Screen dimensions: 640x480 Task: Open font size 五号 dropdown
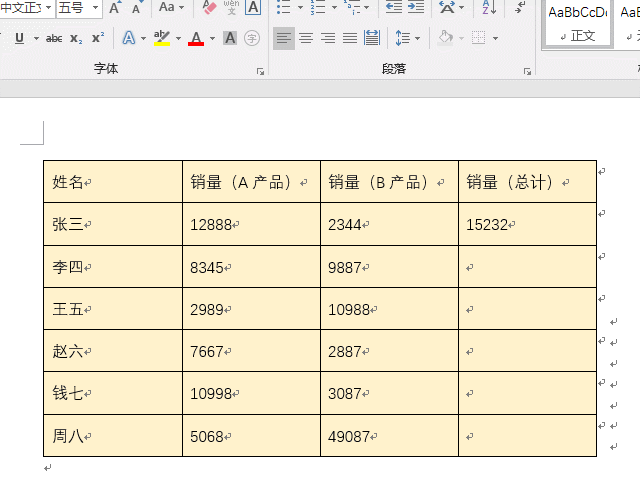coord(95,7)
